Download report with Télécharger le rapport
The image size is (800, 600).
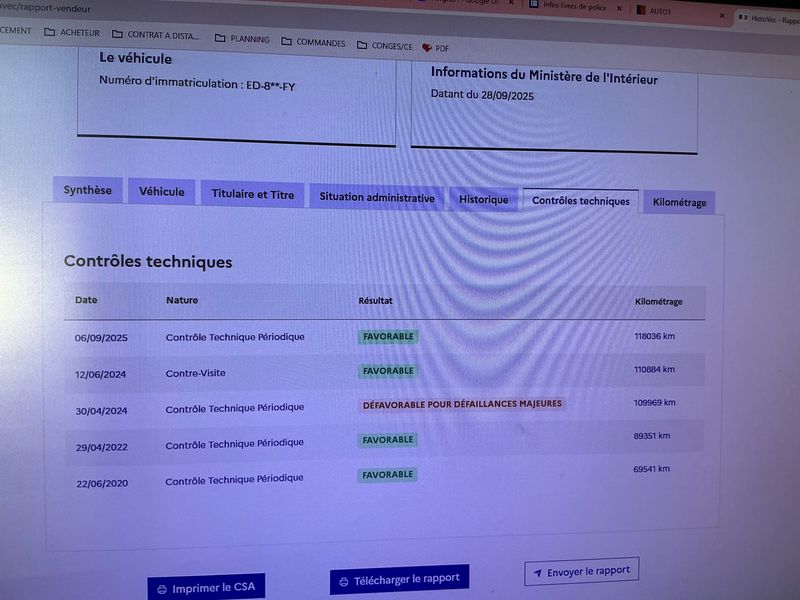click(399, 579)
